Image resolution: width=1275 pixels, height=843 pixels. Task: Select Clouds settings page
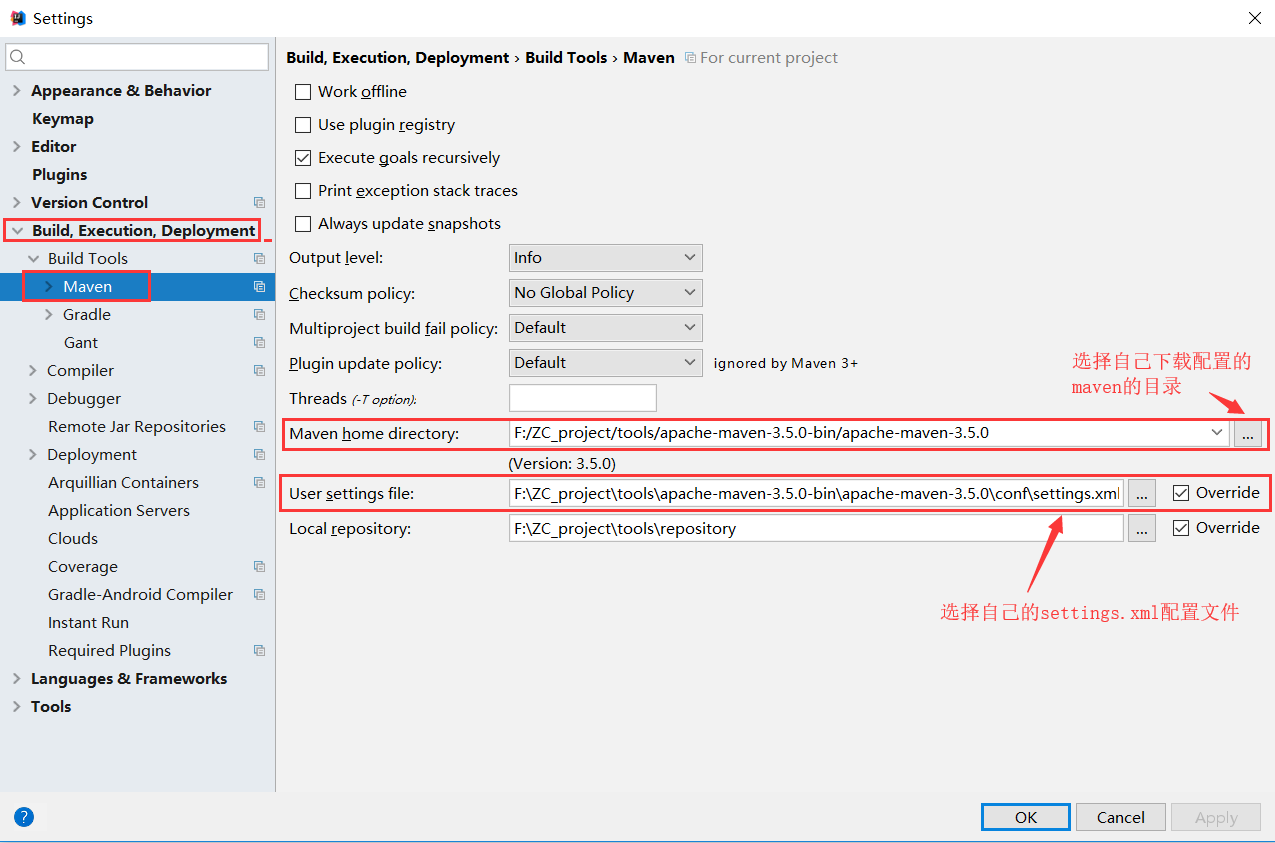coord(73,538)
